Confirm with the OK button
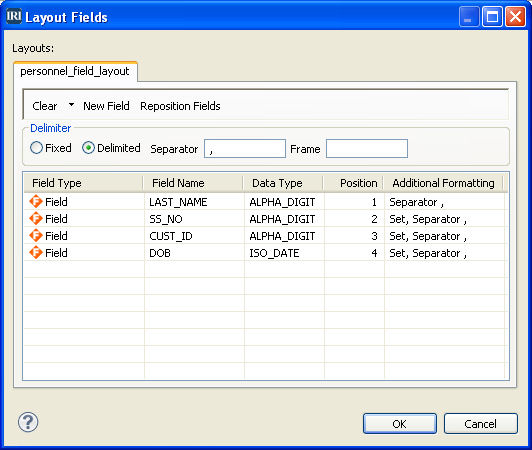This screenshot has height=450, width=532. (x=400, y=424)
